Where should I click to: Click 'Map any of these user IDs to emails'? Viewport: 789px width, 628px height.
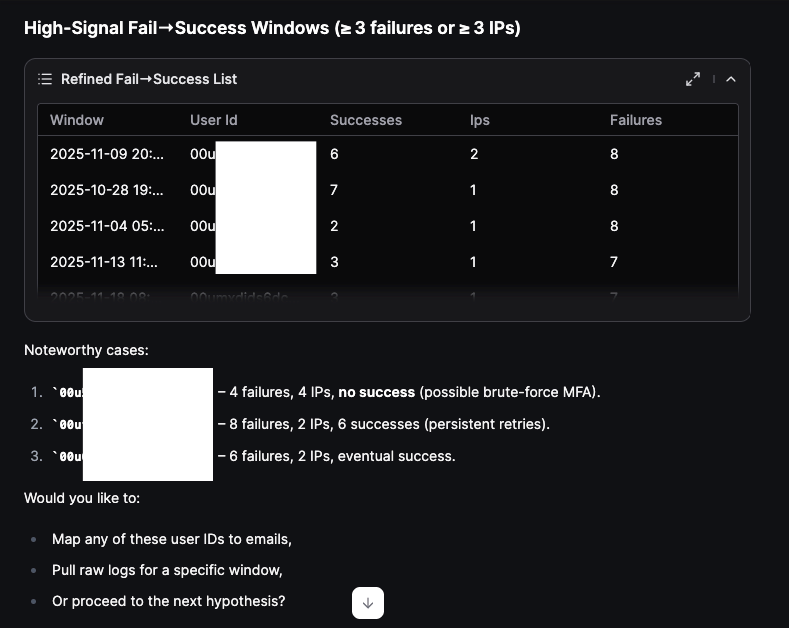pyautogui.click(x=172, y=539)
